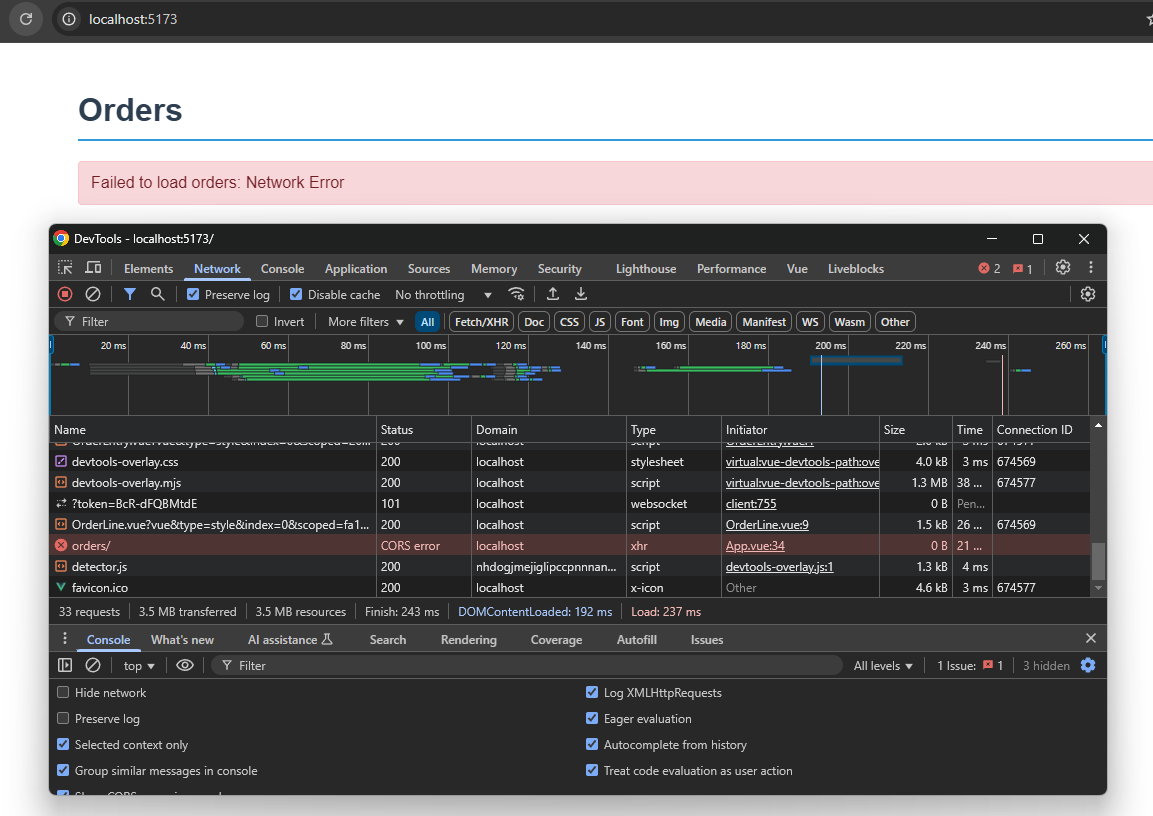
Task: Open the All levels dropdown
Action: pos(883,666)
